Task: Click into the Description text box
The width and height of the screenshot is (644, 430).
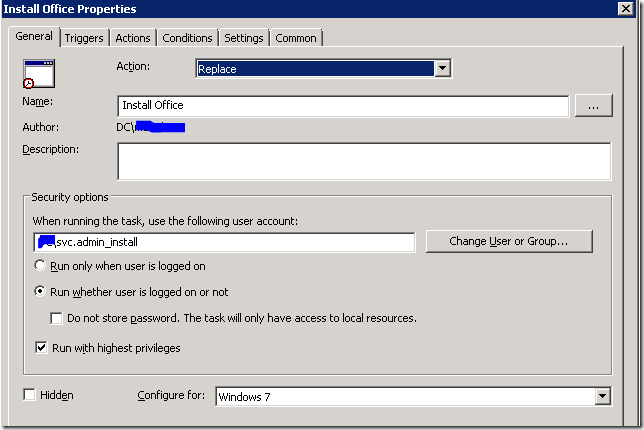Action: coord(363,161)
